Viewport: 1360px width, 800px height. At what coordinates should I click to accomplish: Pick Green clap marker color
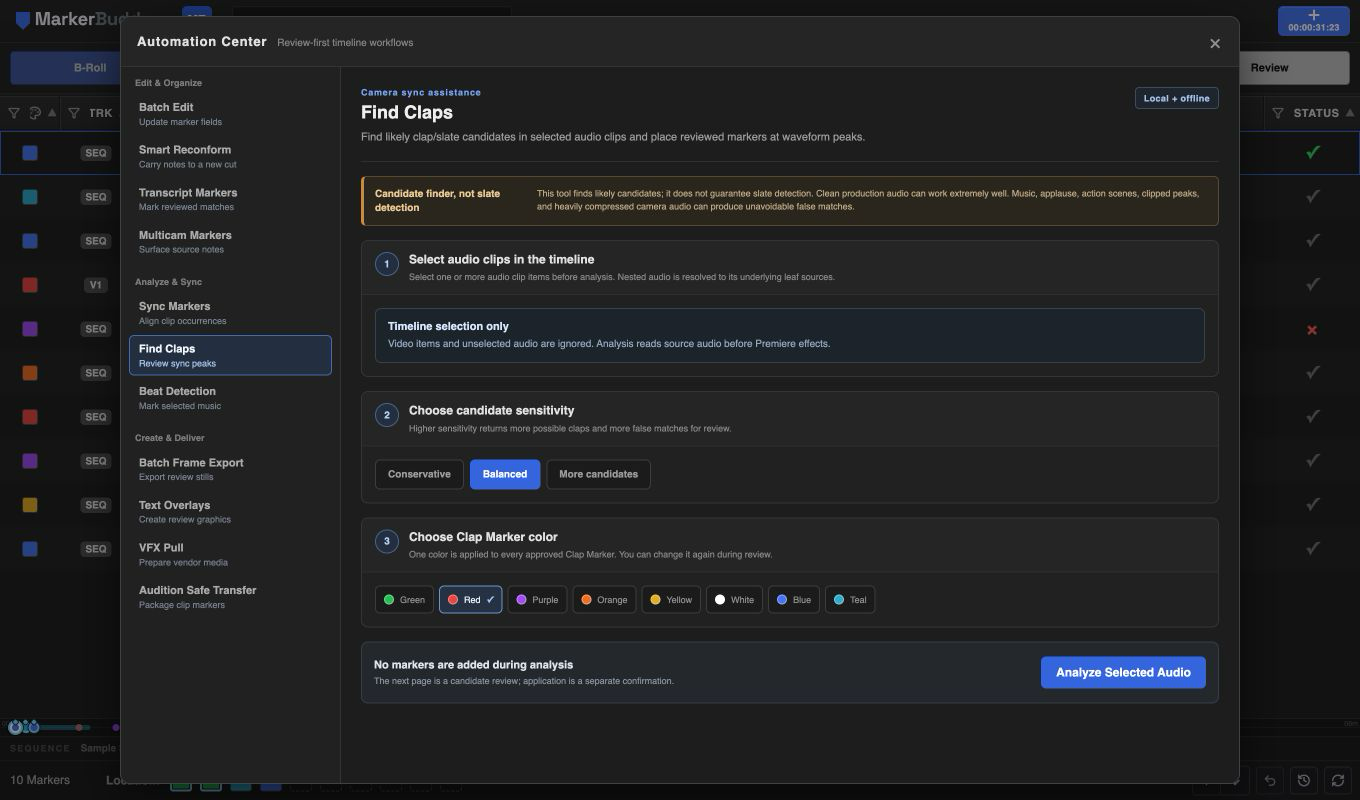[x=404, y=600]
